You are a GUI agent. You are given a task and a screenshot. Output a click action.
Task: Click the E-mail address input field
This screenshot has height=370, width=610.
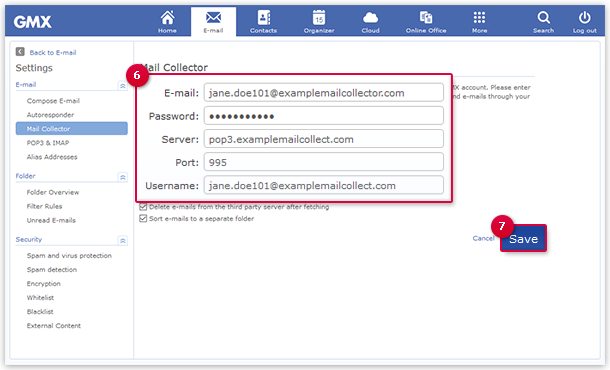pos(324,93)
